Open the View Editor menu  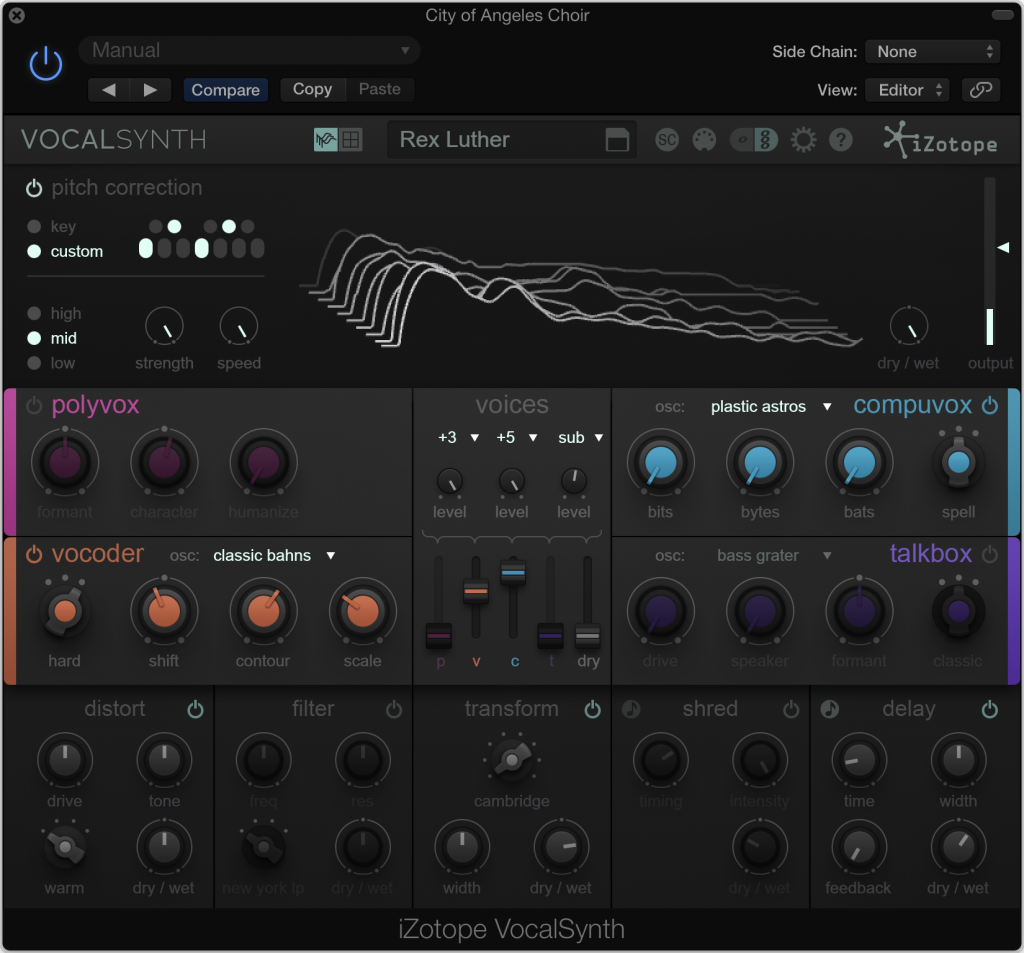coord(906,90)
